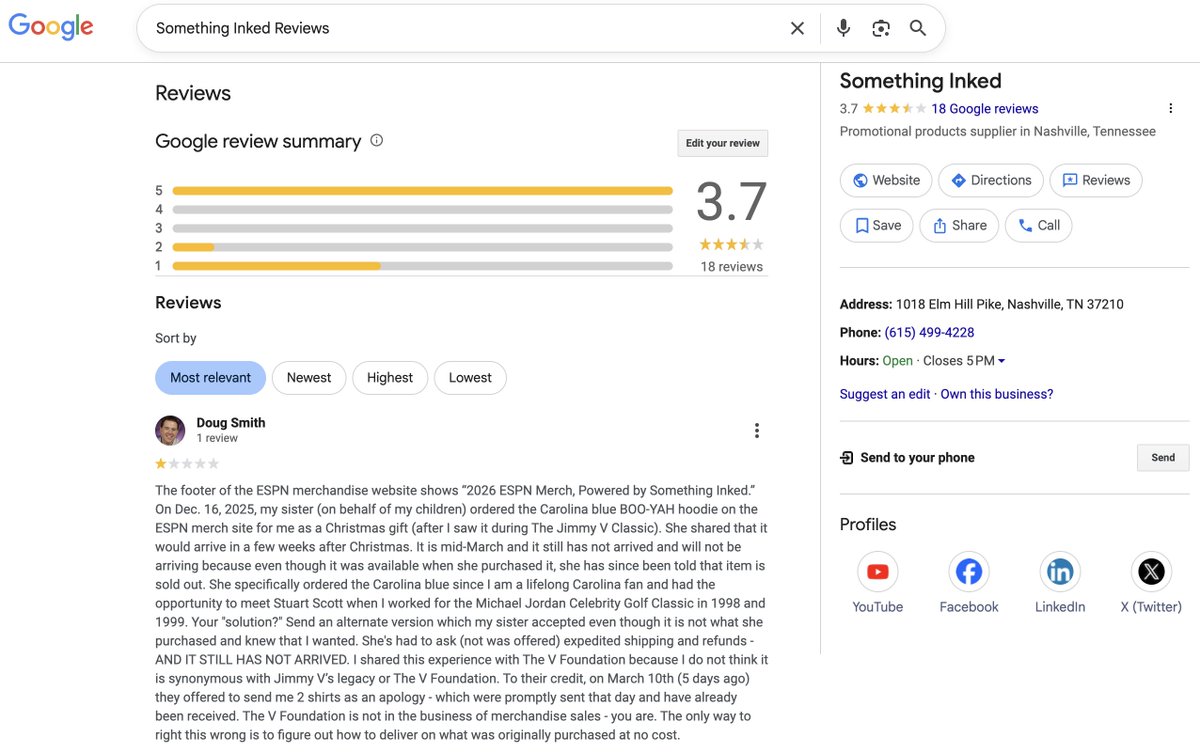Click the Send to your phone icon
This screenshot has height=753, width=1200.
847,458
